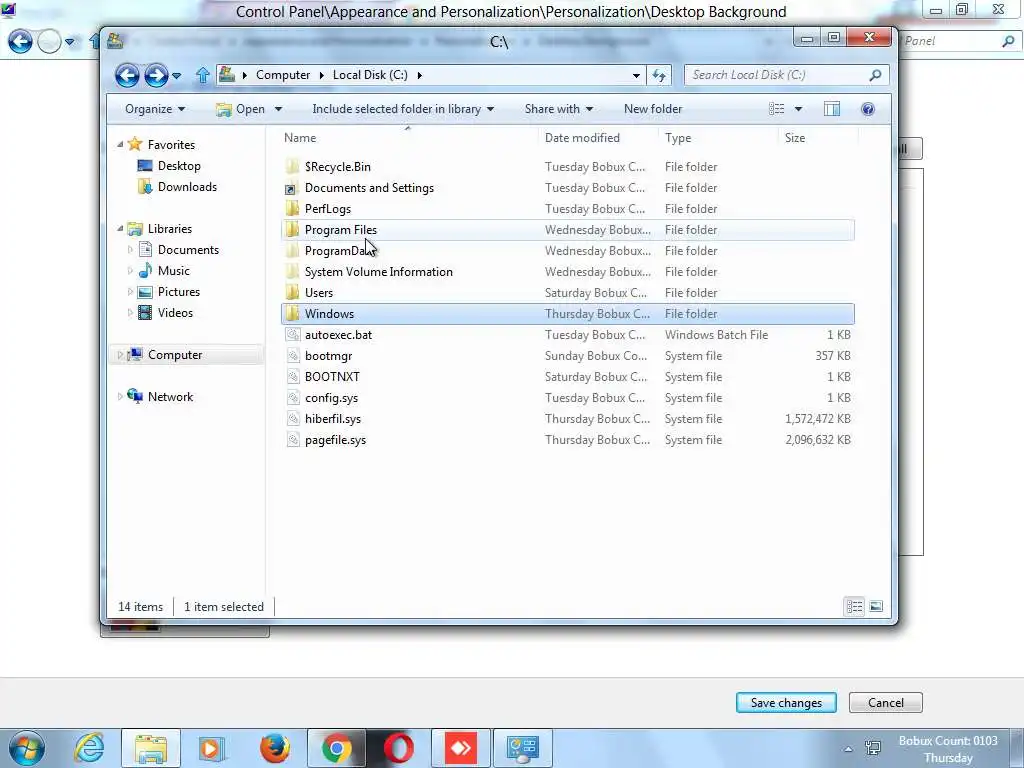The height and width of the screenshot is (768, 1024).
Task: Expand the Pictures library
Action: [130, 292]
